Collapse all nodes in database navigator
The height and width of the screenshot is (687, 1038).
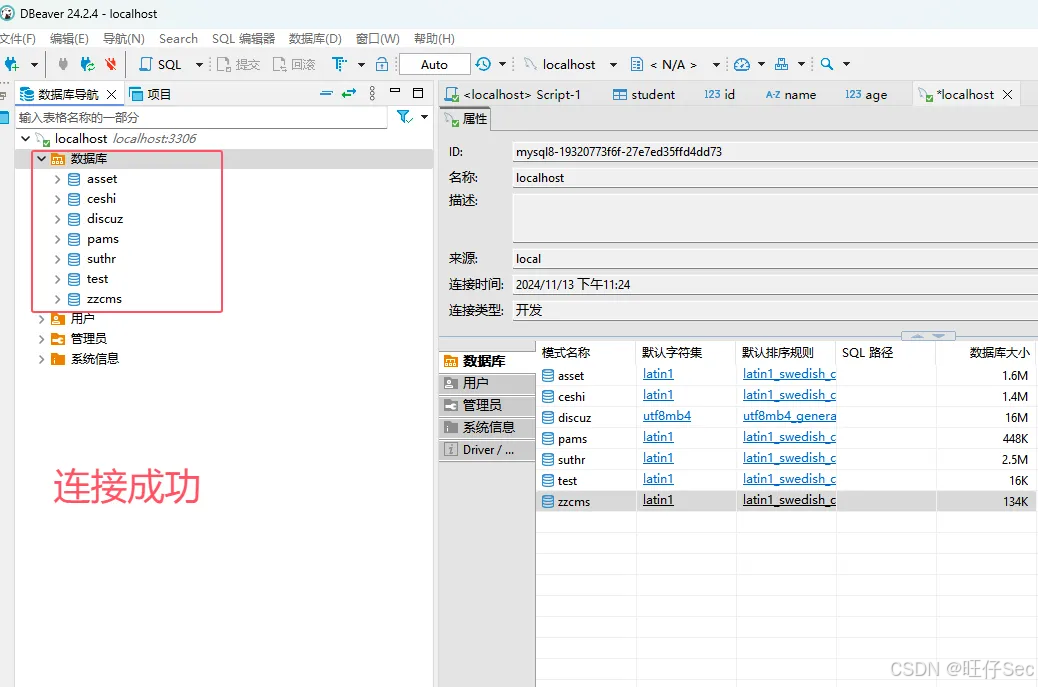tap(326, 93)
